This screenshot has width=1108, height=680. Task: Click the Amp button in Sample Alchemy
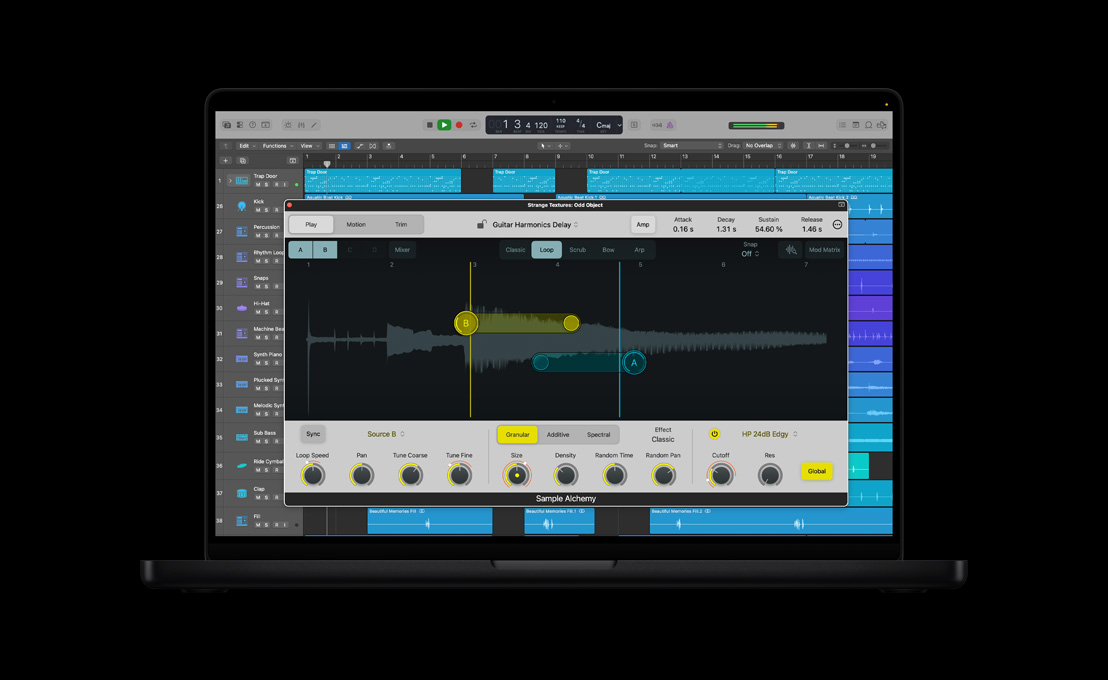click(x=643, y=224)
